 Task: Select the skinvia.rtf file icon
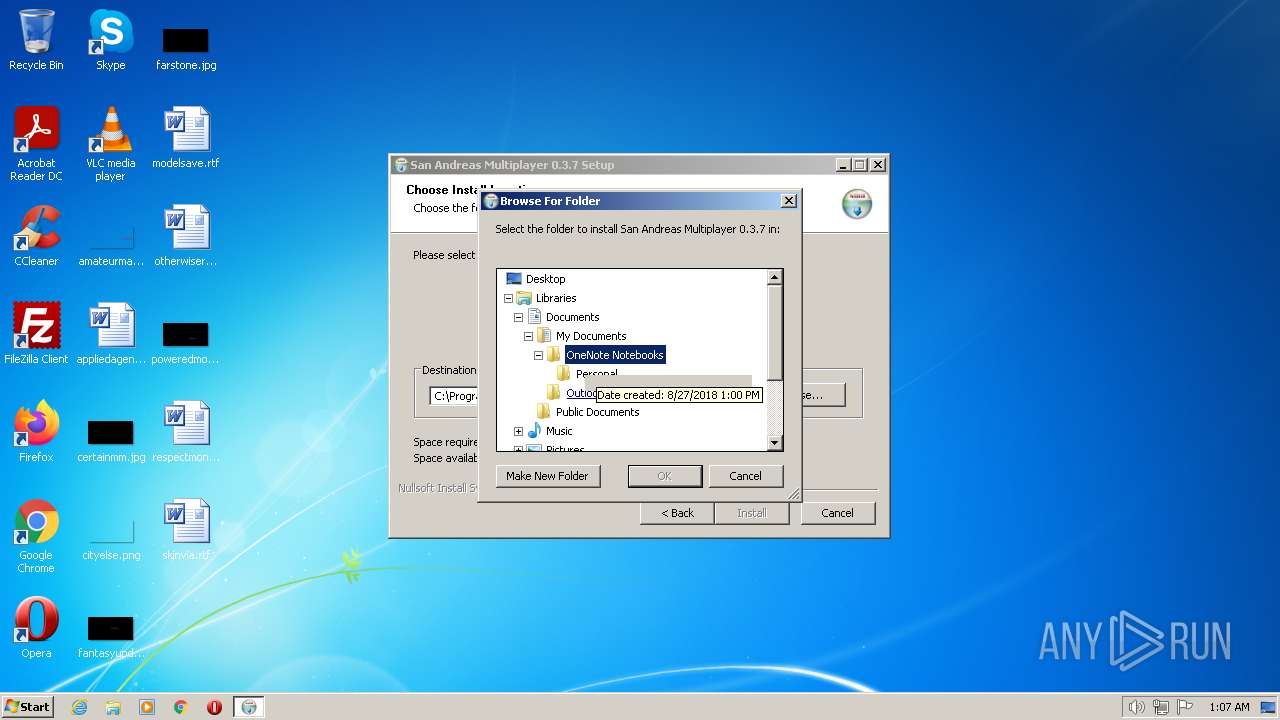(x=186, y=530)
